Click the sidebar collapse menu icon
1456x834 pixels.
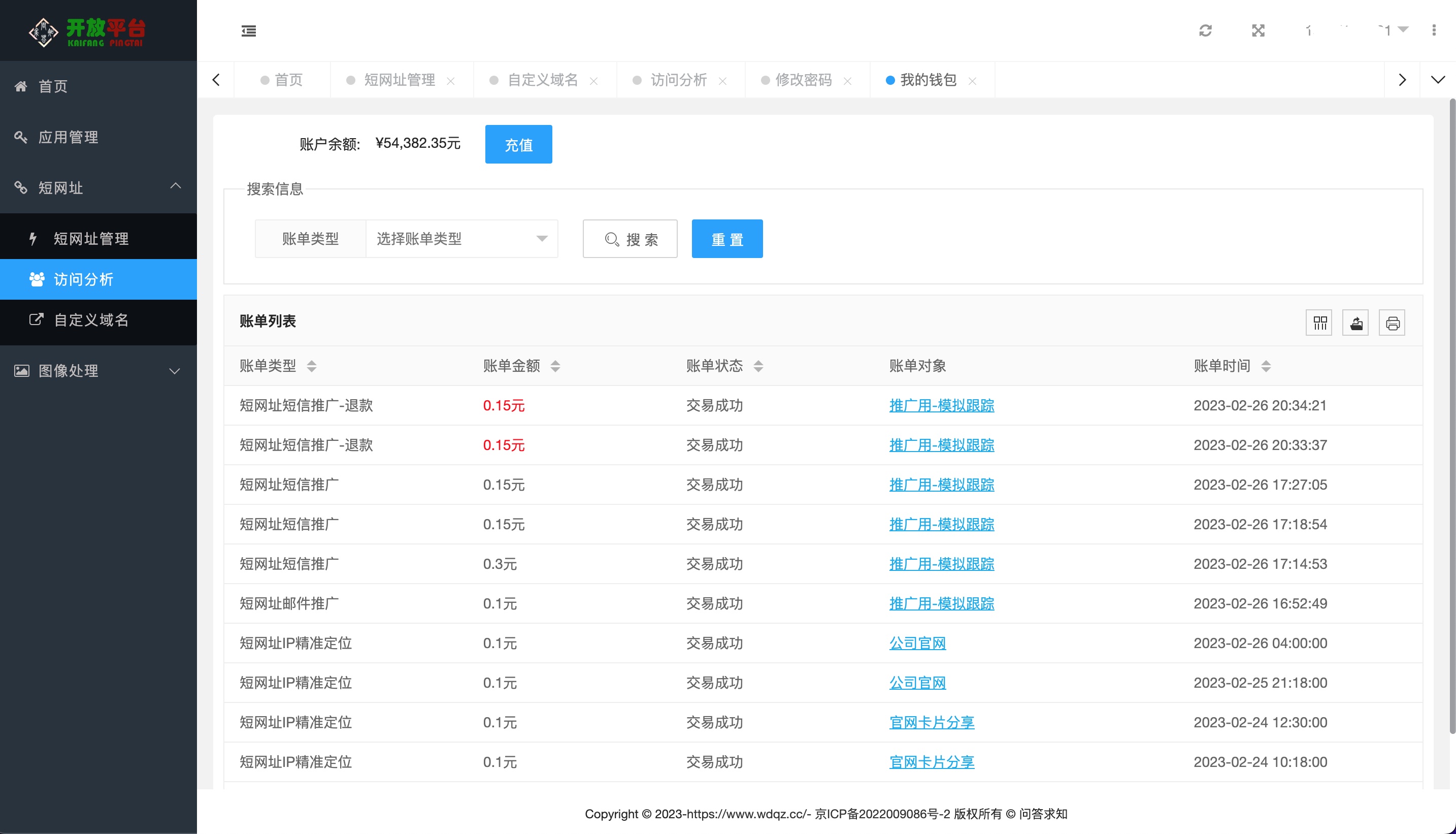248,31
